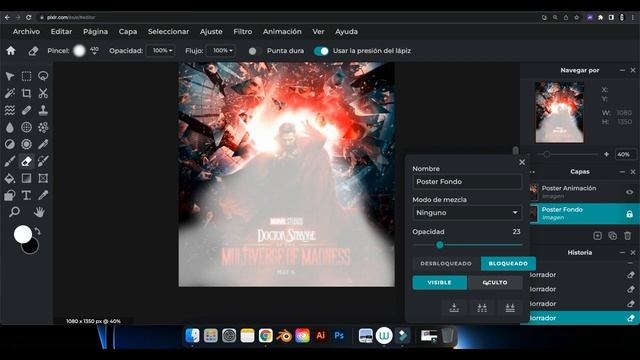
Task: Open the Opacidad 100% dropdown
Action: click(162, 51)
